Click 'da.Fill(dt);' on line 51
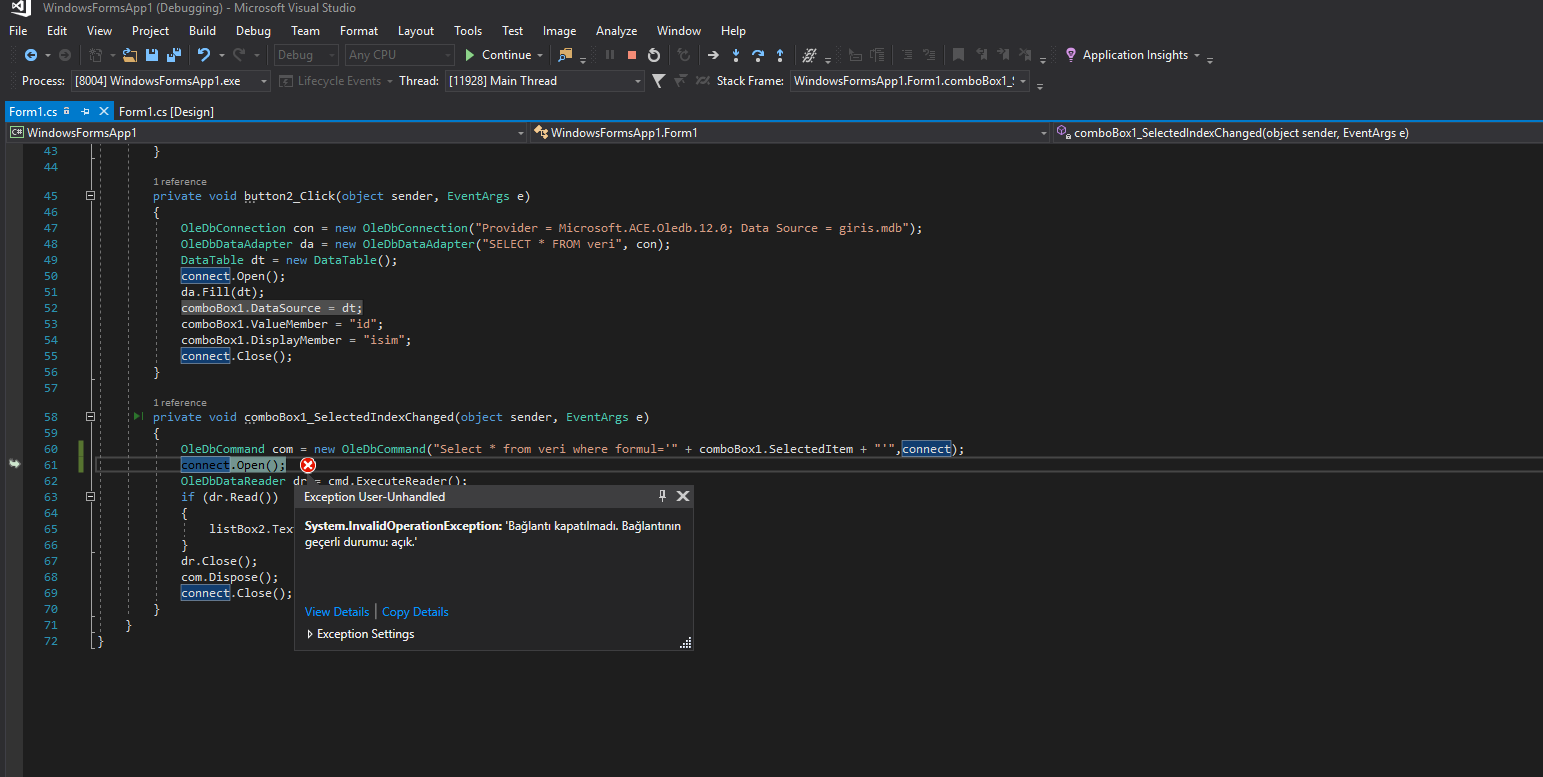 coord(223,292)
